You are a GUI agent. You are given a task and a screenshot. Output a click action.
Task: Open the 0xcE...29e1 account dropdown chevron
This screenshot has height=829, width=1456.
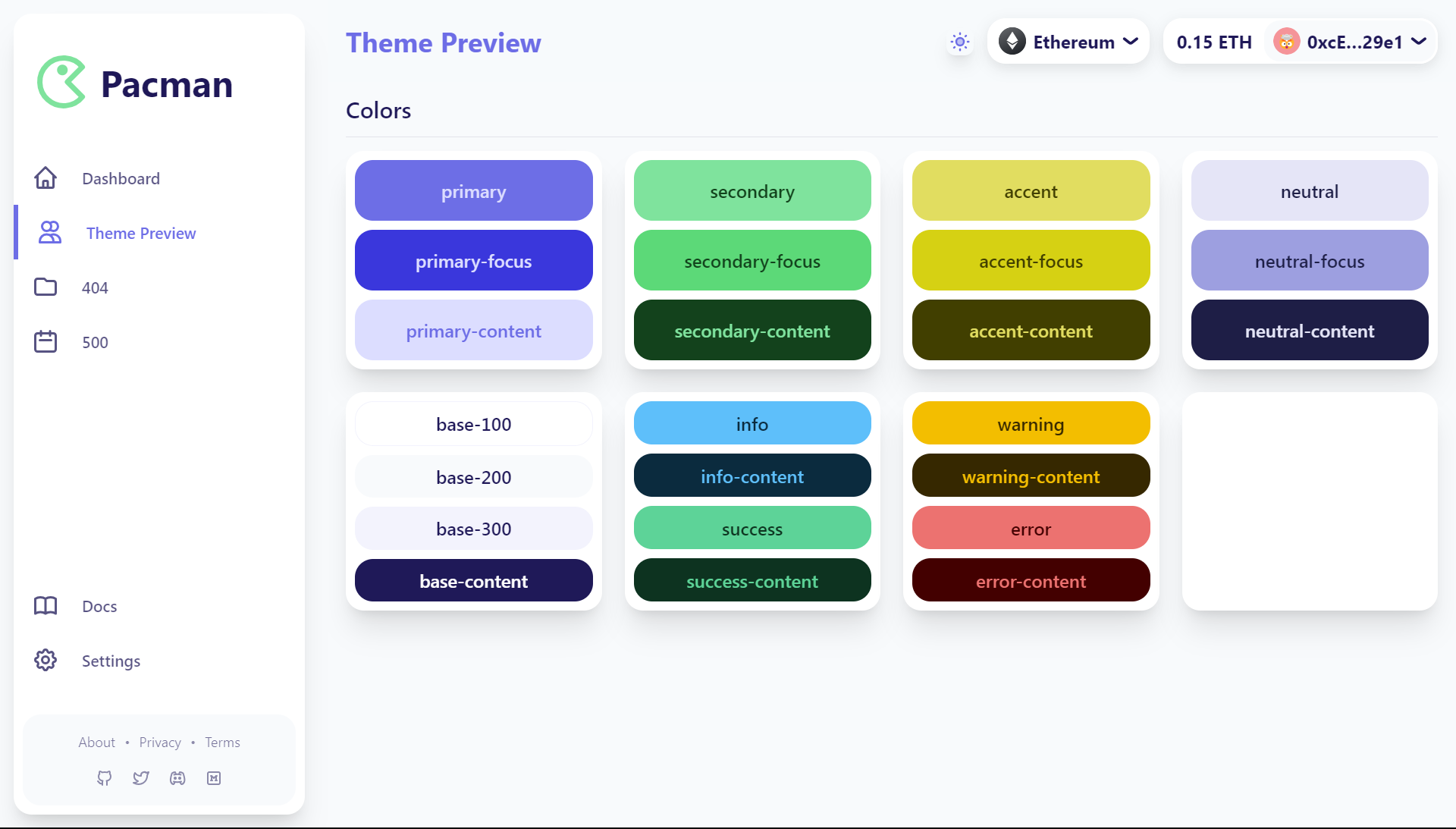click(1419, 42)
